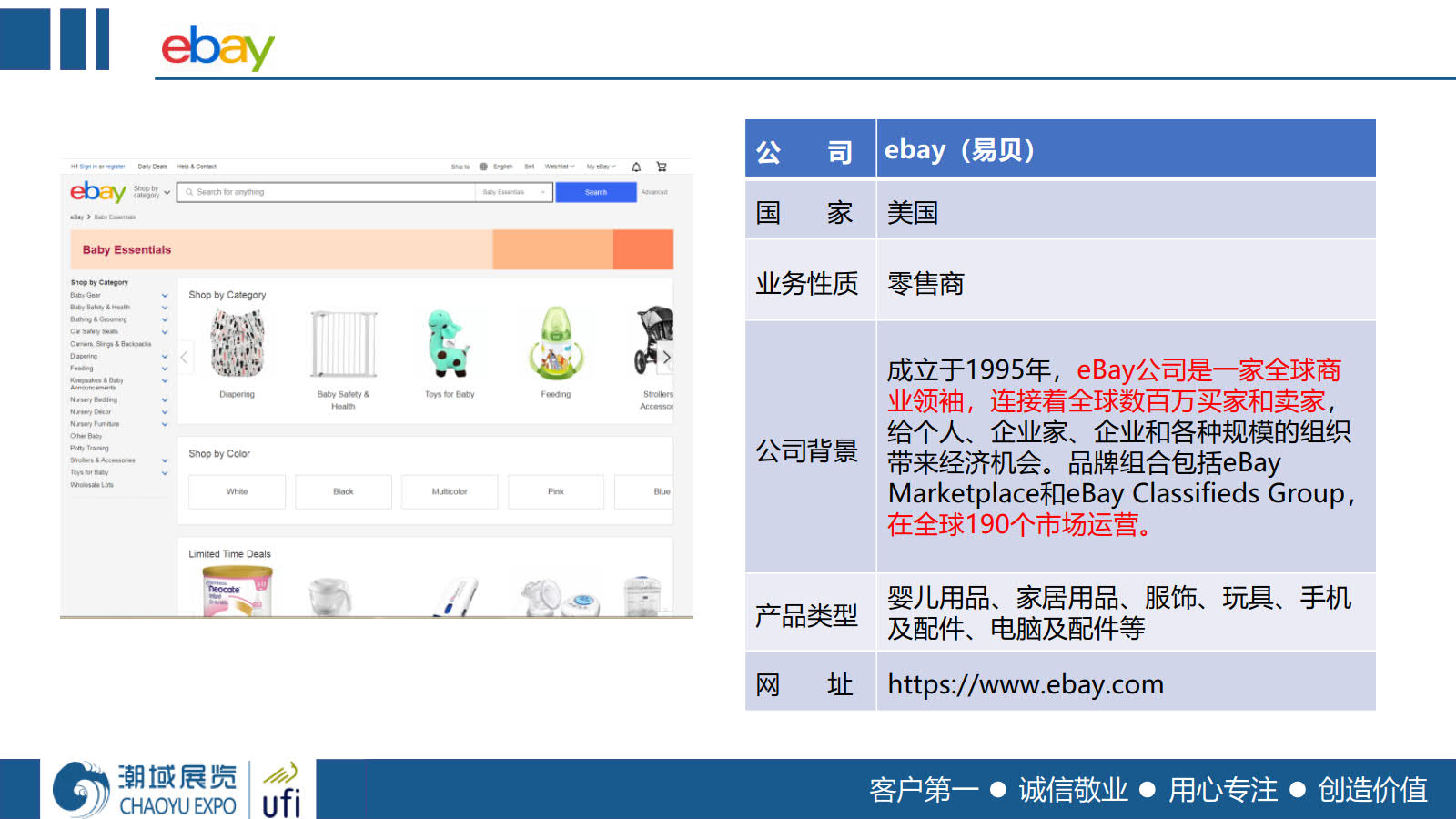Expand the Nursery Furniture category
Screen dimensions: 1456x819
[x=165, y=424]
